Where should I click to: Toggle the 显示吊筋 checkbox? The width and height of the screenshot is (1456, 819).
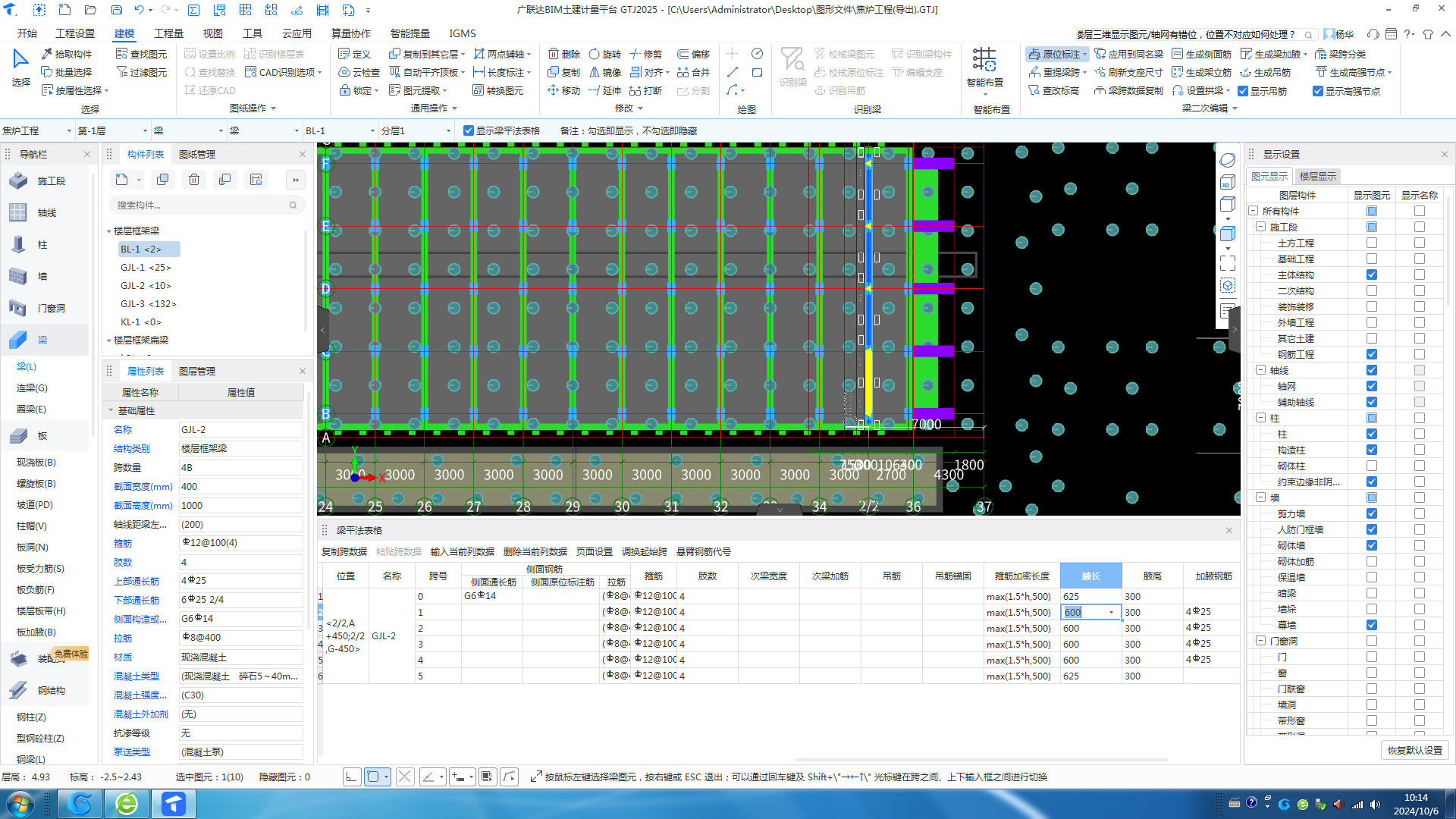[1243, 91]
